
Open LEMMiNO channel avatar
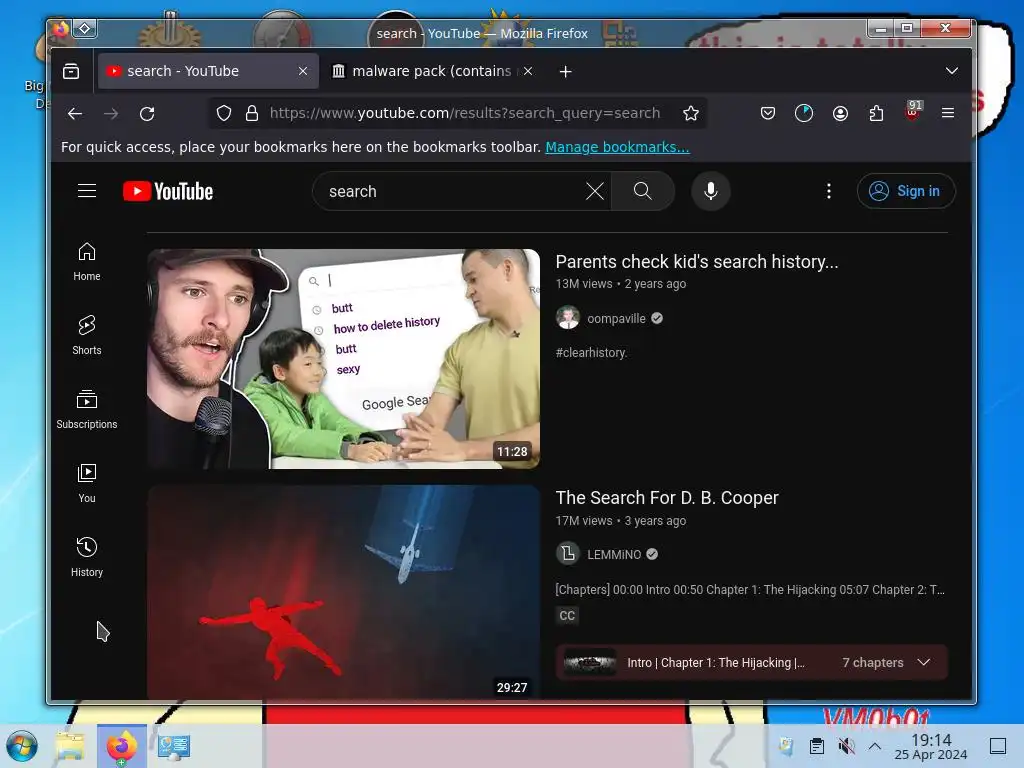[568, 554]
